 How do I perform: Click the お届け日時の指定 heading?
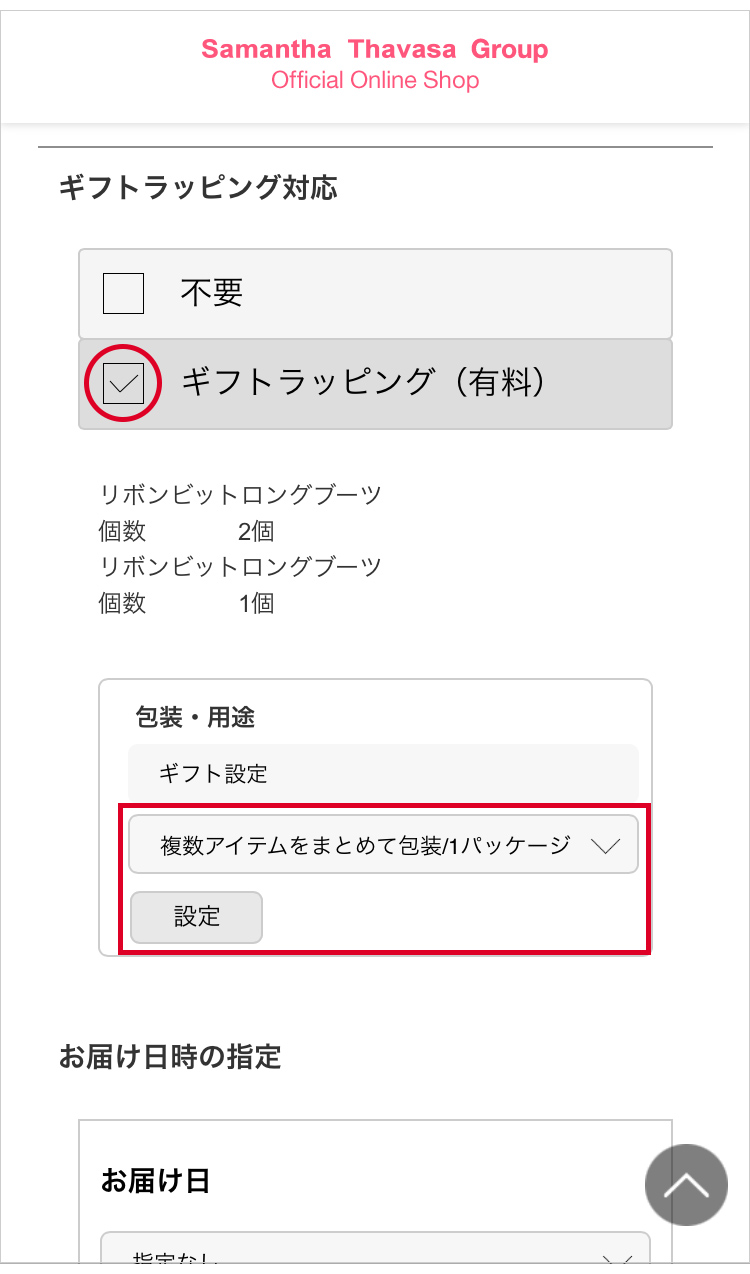170,1056
